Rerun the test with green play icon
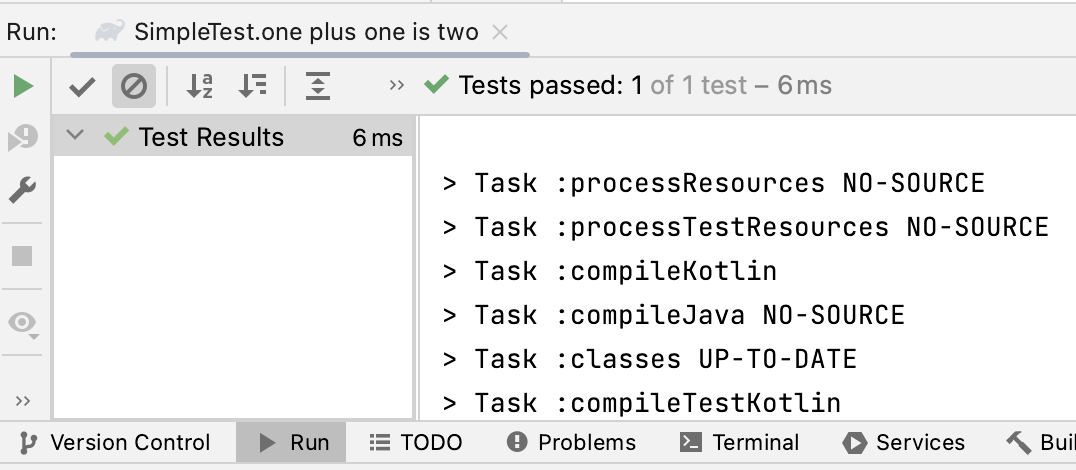Image resolution: width=1076 pixels, height=470 pixels. 23,86
